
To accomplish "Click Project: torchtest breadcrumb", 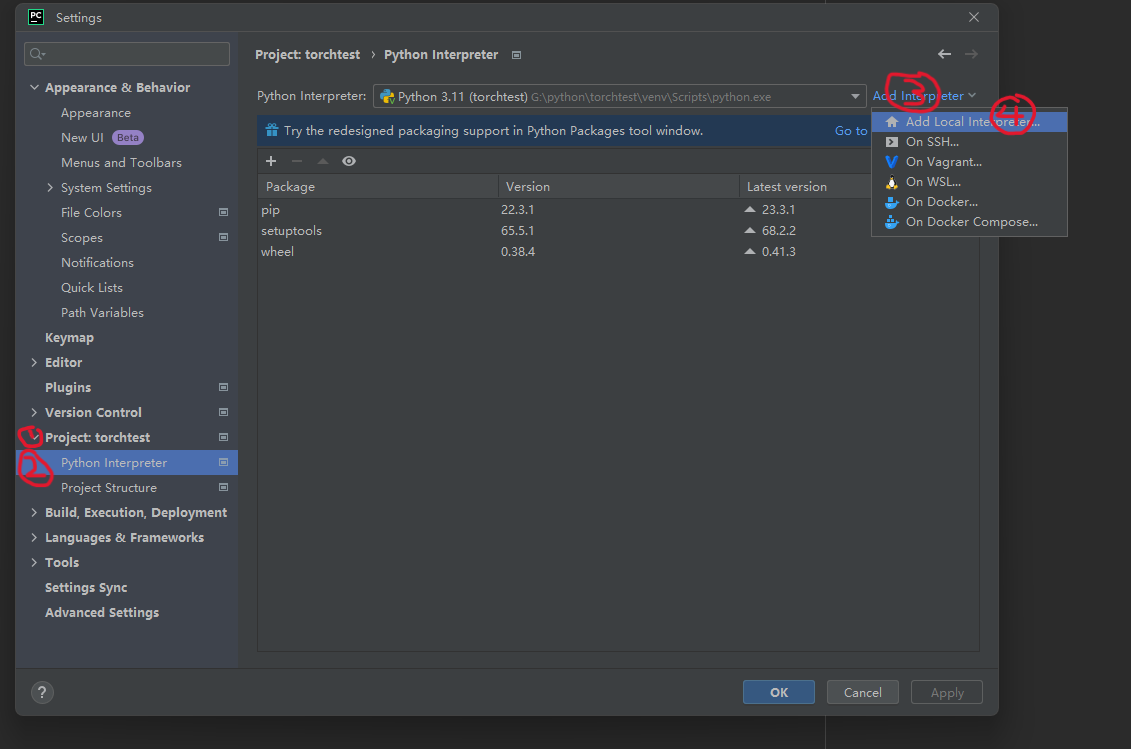I will [307, 55].
